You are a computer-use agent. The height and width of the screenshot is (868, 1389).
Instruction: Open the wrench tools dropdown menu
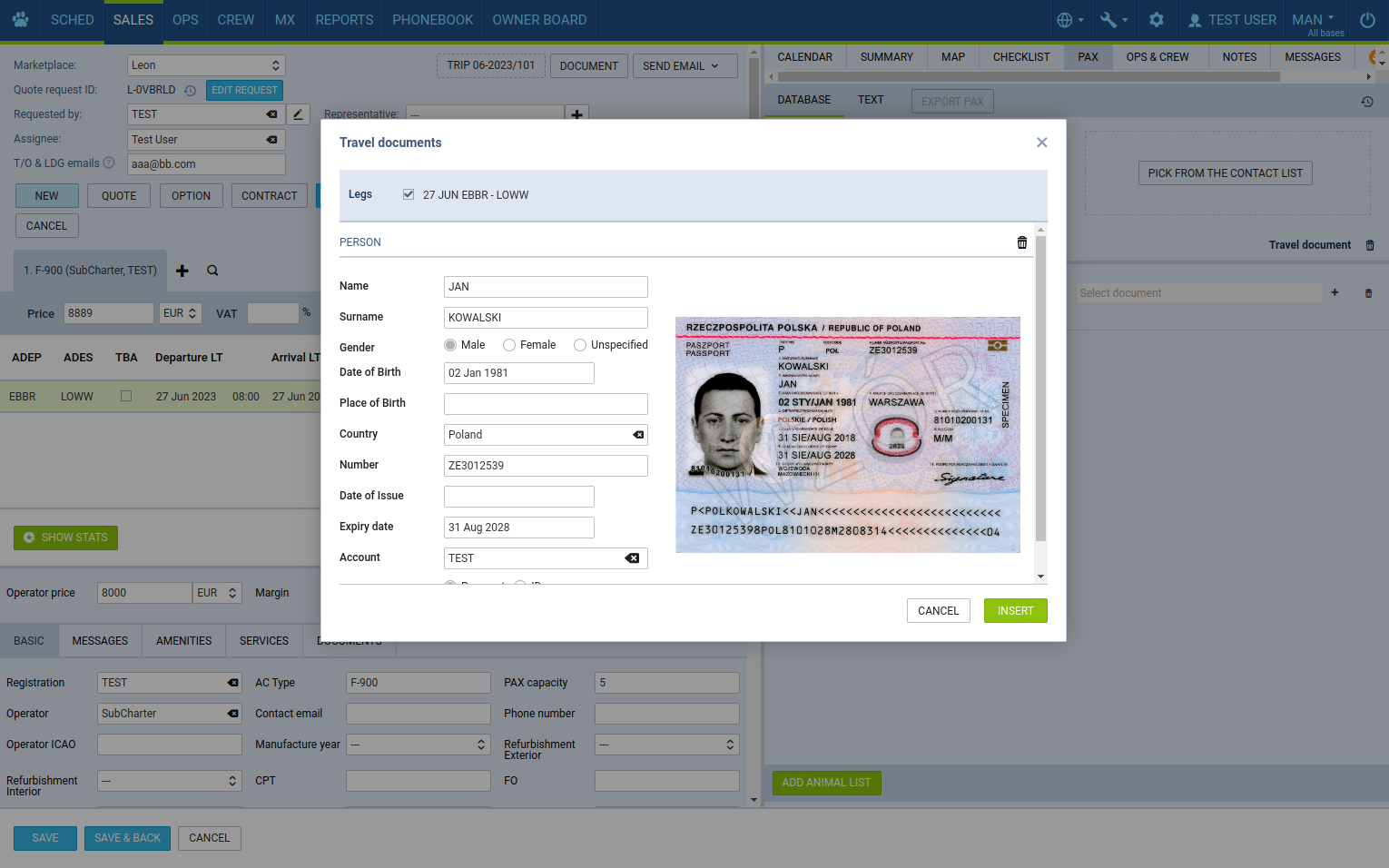[1113, 20]
